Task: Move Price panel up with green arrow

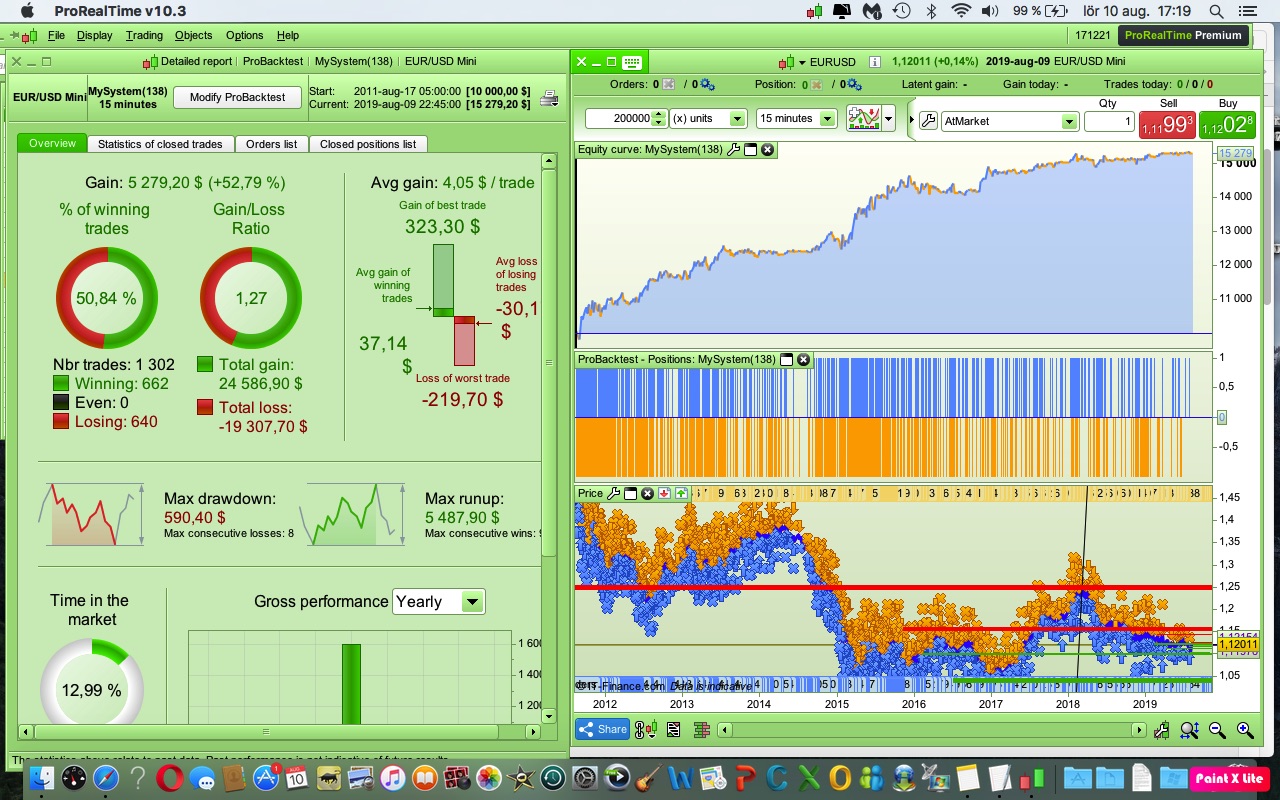Action: [x=681, y=493]
